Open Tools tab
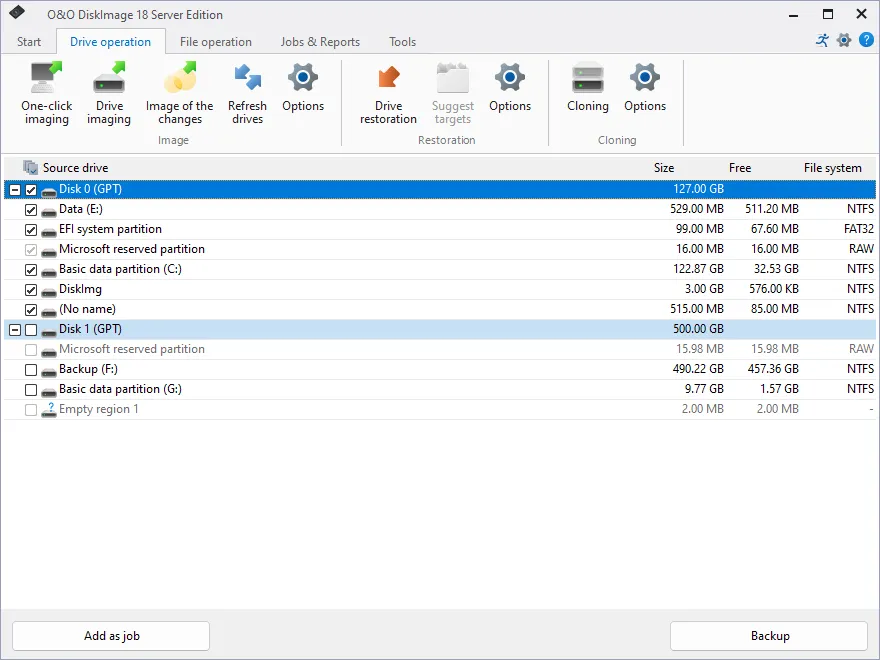The width and height of the screenshot is (880, 660). point(402,42)
